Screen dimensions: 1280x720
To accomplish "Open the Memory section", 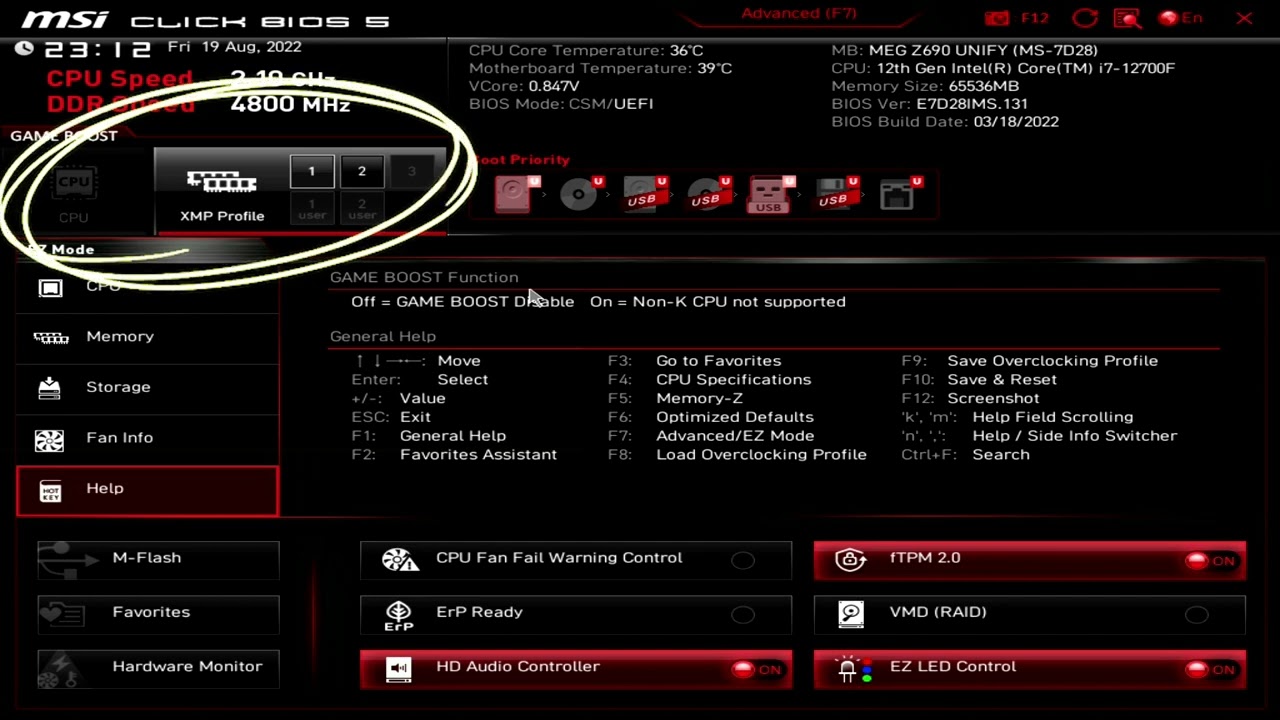I will [148, 337].
